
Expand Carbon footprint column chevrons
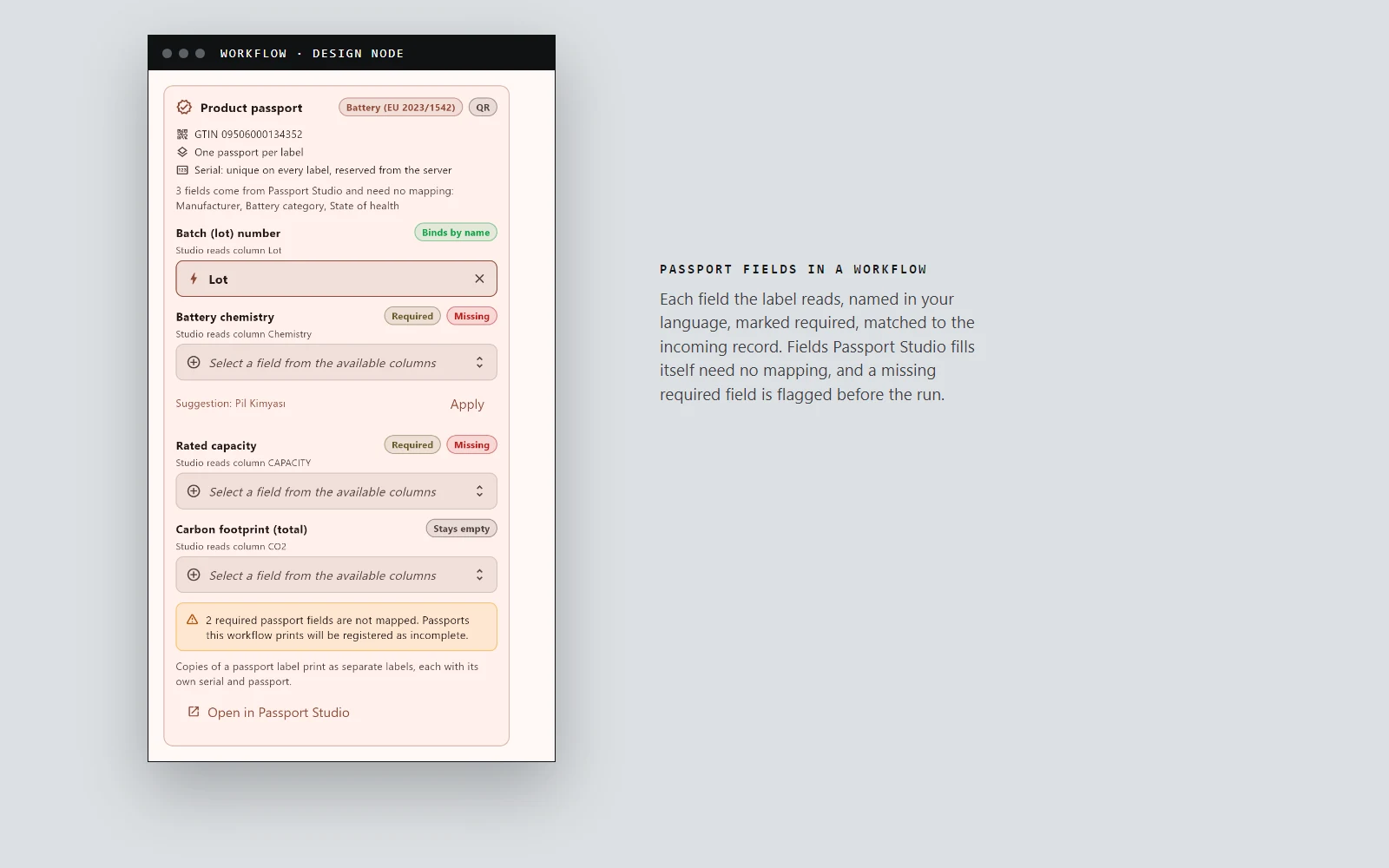479,575
